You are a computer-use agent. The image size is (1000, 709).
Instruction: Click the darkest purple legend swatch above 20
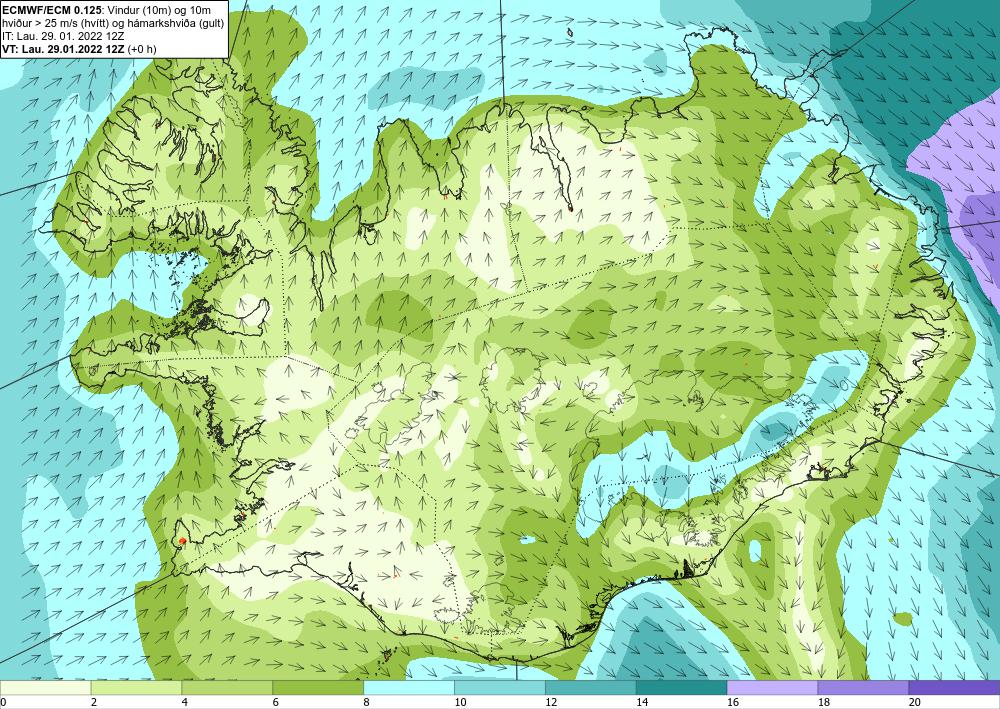point(954,688)
